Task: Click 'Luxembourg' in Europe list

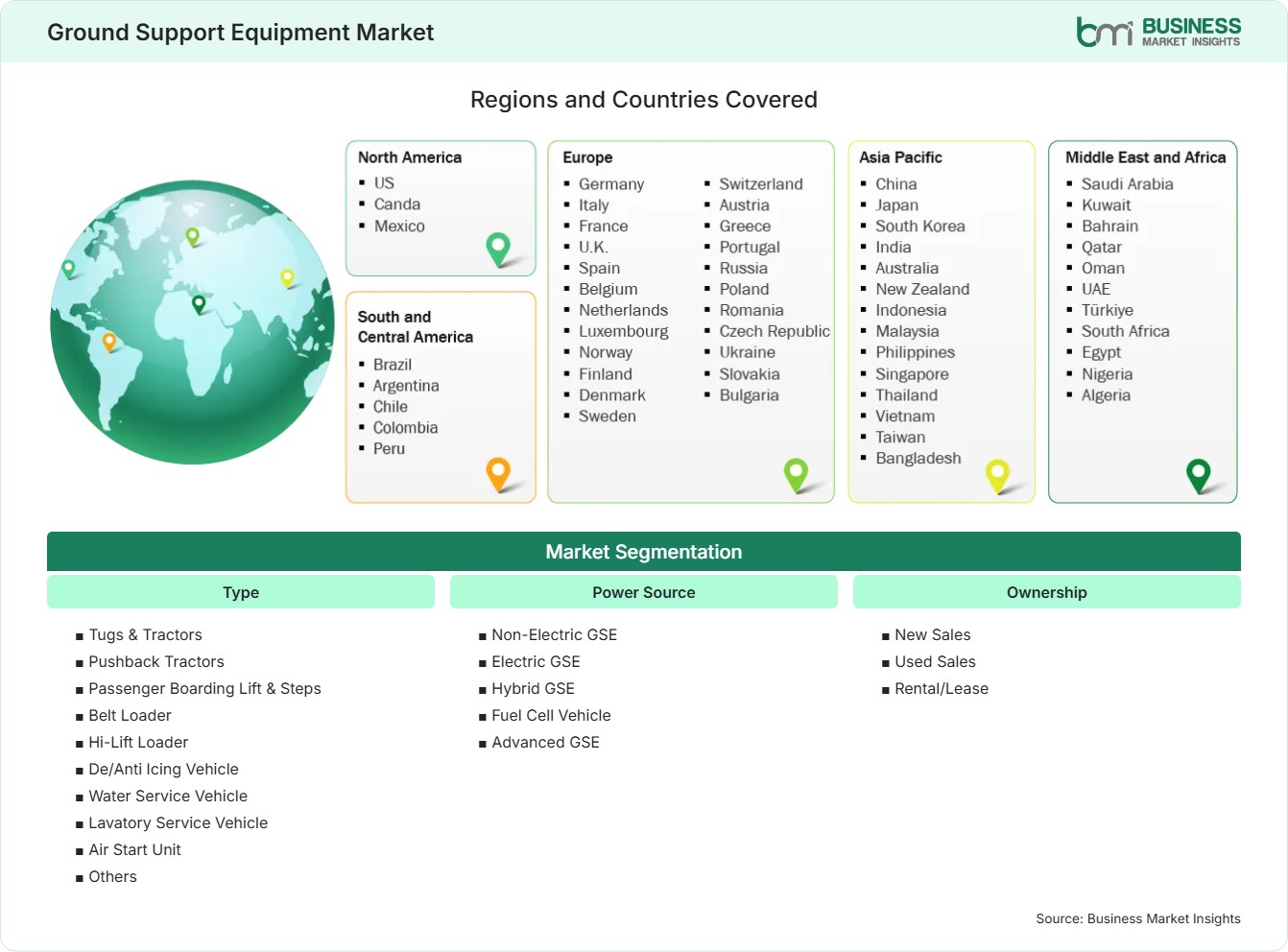Action: coord(623,332)
